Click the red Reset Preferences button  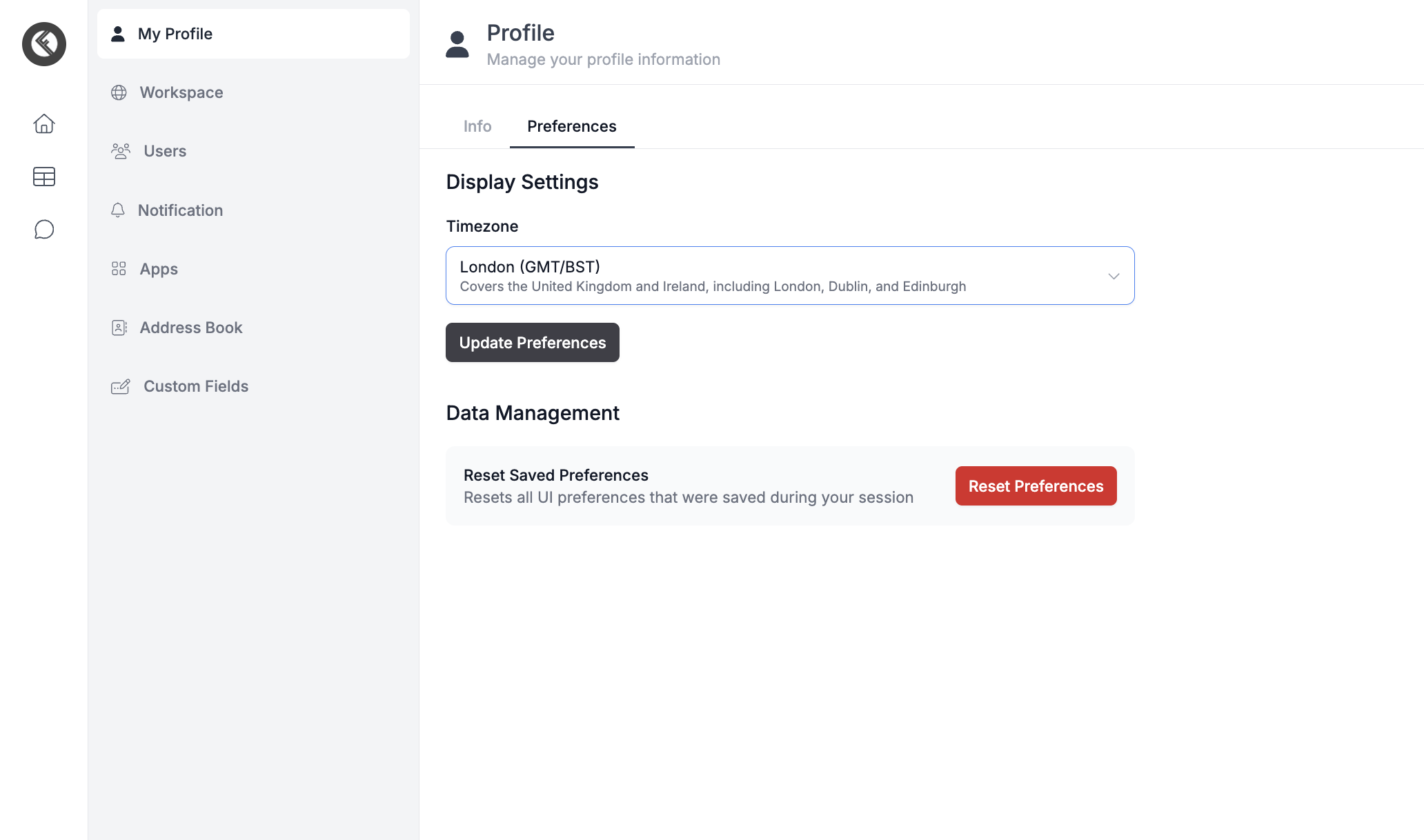click(x=1036, y=486)
